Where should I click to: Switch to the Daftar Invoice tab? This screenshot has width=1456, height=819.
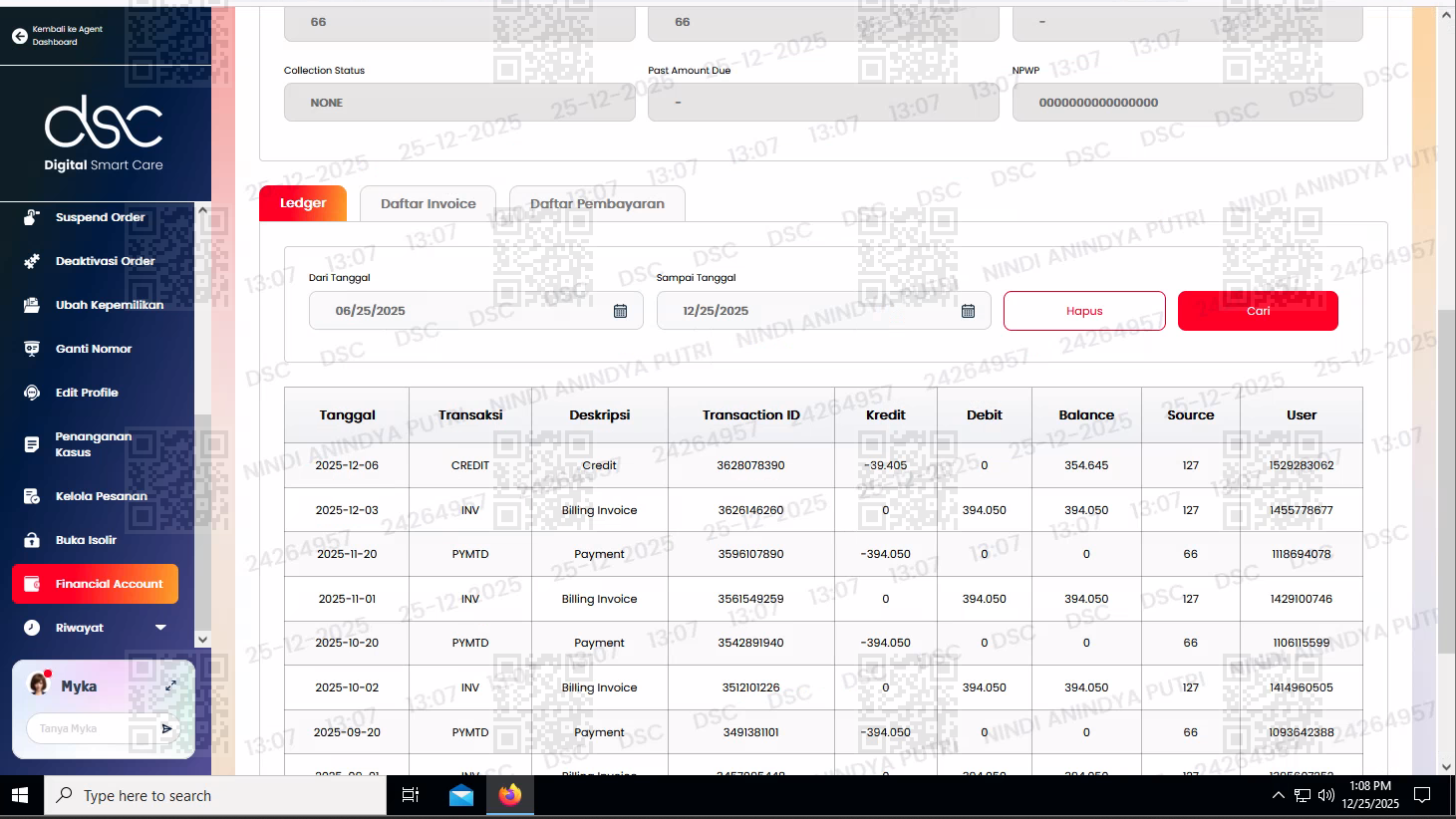point(429,203)
